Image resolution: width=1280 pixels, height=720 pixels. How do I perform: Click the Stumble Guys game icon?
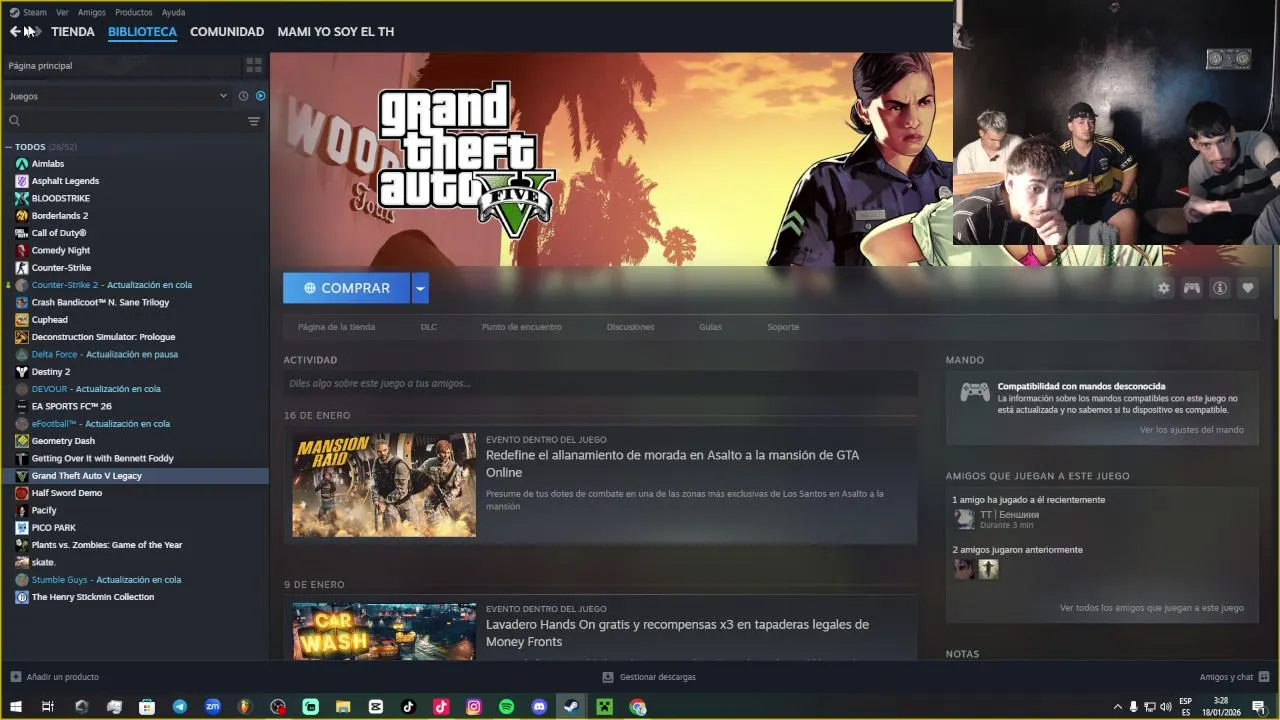pos(22,580)
